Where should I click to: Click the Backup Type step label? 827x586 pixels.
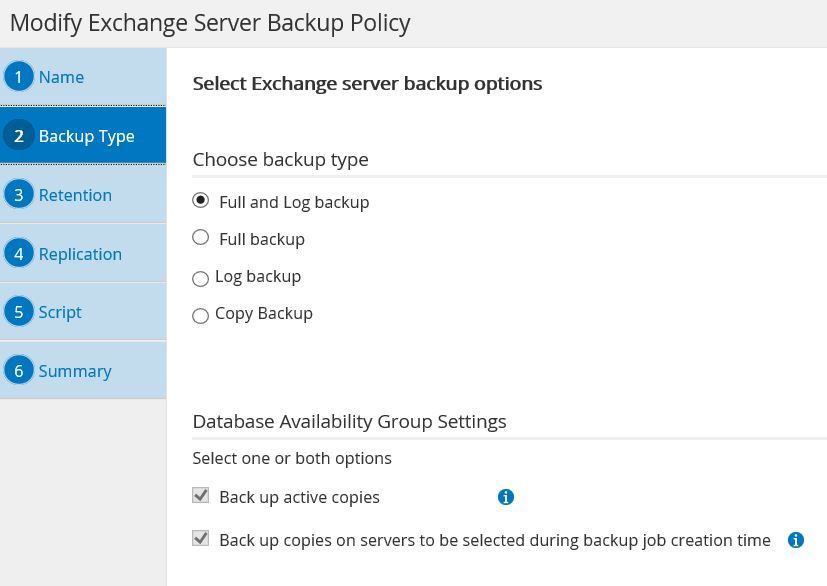(86, 136)
